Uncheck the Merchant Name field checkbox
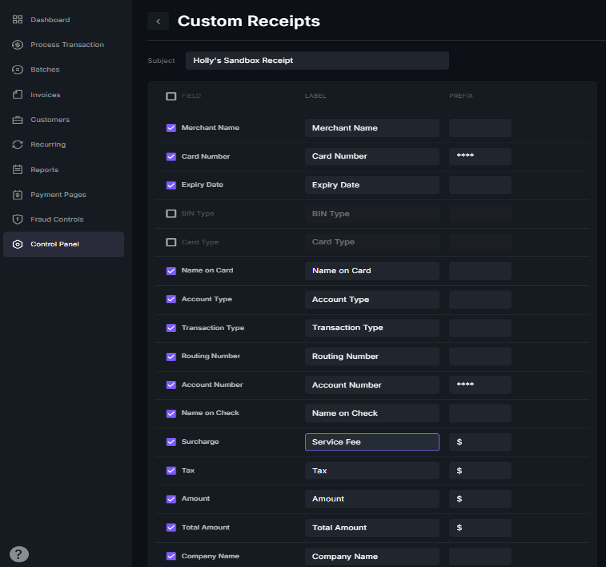The height and width of the screenshot is (568, 606). (x=171, y=128)
